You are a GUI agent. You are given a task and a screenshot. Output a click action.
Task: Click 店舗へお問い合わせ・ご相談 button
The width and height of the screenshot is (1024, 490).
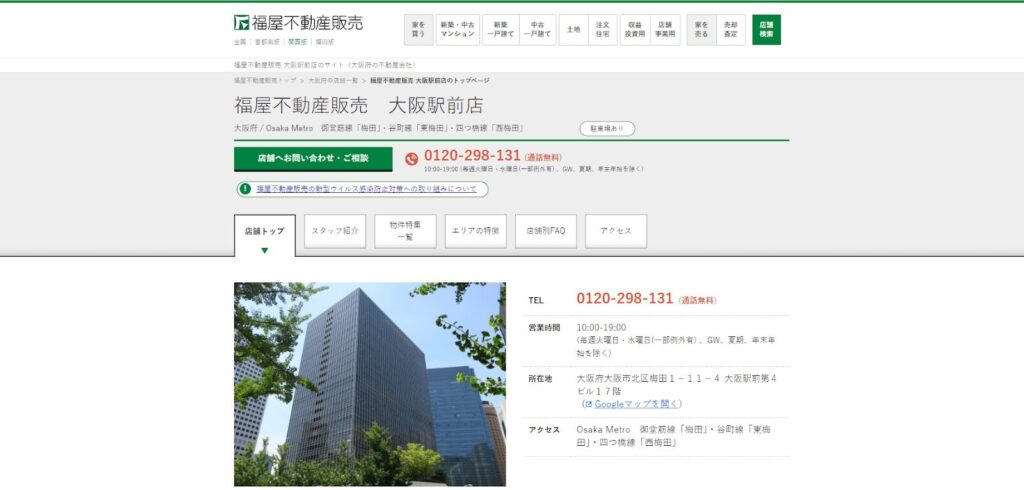pyautogui.click(x=313, y=159)
